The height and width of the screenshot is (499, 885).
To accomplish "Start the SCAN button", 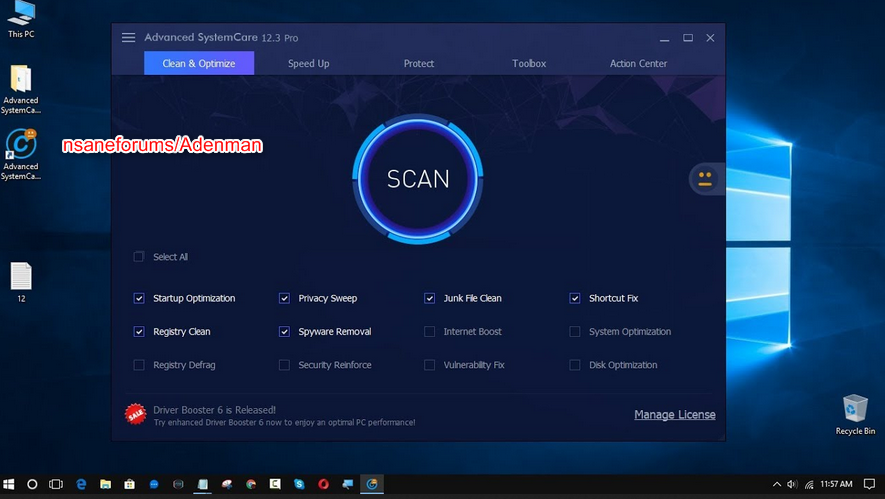I will coord(418,179).
